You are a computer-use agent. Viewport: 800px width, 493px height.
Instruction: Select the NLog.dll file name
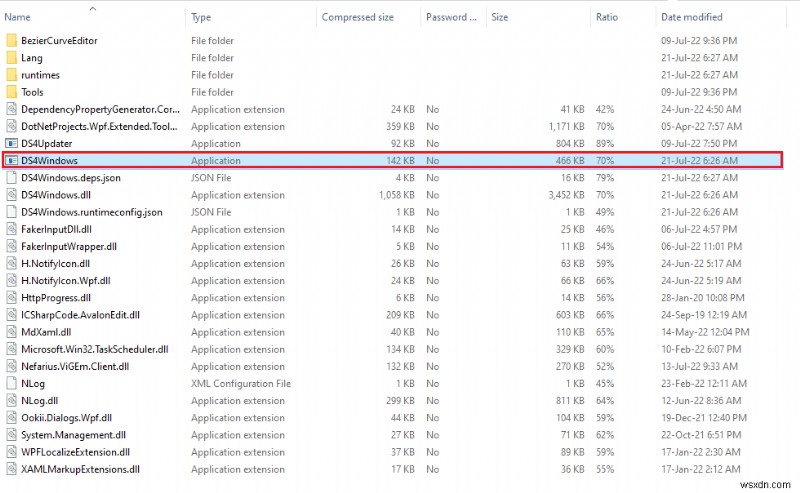[x=39, y=401]
